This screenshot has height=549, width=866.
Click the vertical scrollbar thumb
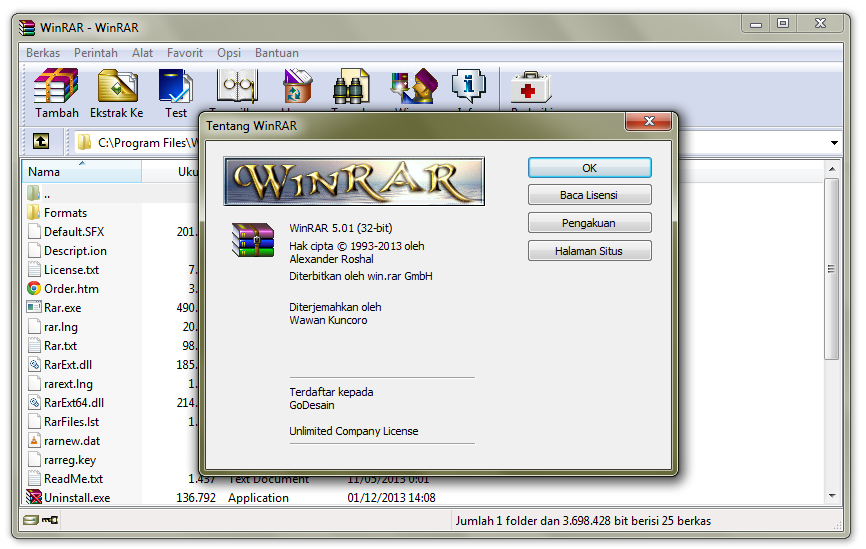coord(832,269)
